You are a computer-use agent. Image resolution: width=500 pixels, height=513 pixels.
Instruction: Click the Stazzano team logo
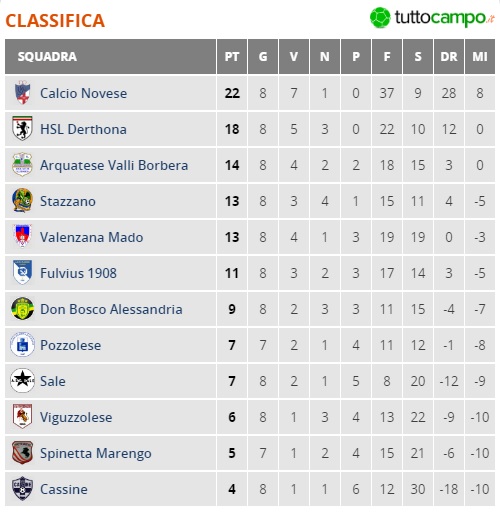coord(22,201)
